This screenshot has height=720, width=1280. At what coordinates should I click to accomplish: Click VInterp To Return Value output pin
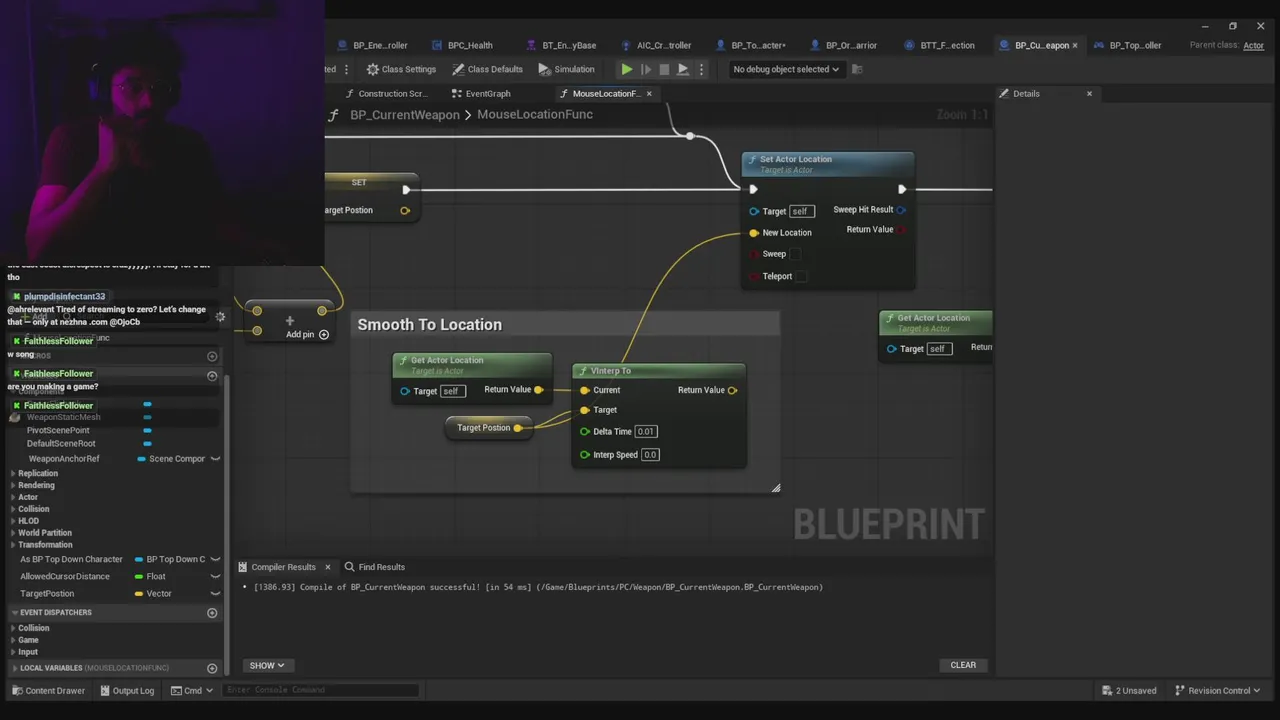pos(732,390)
